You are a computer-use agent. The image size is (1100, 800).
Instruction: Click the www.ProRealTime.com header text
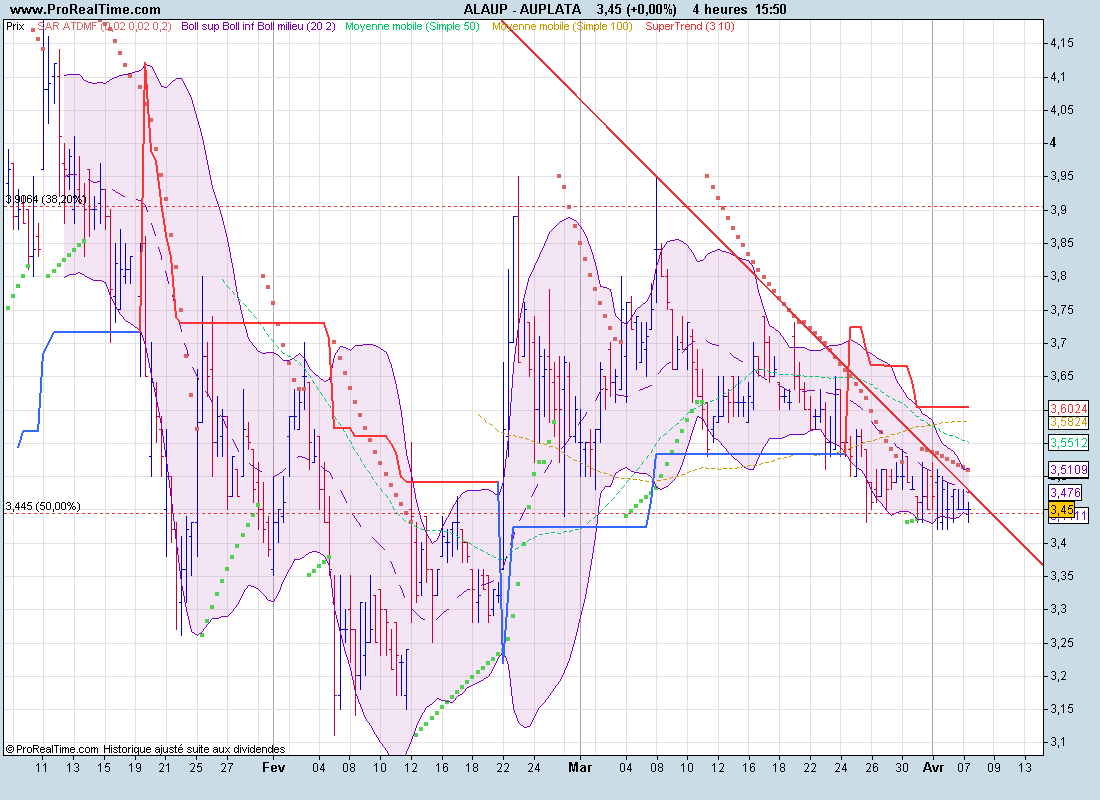click(86, 9)
